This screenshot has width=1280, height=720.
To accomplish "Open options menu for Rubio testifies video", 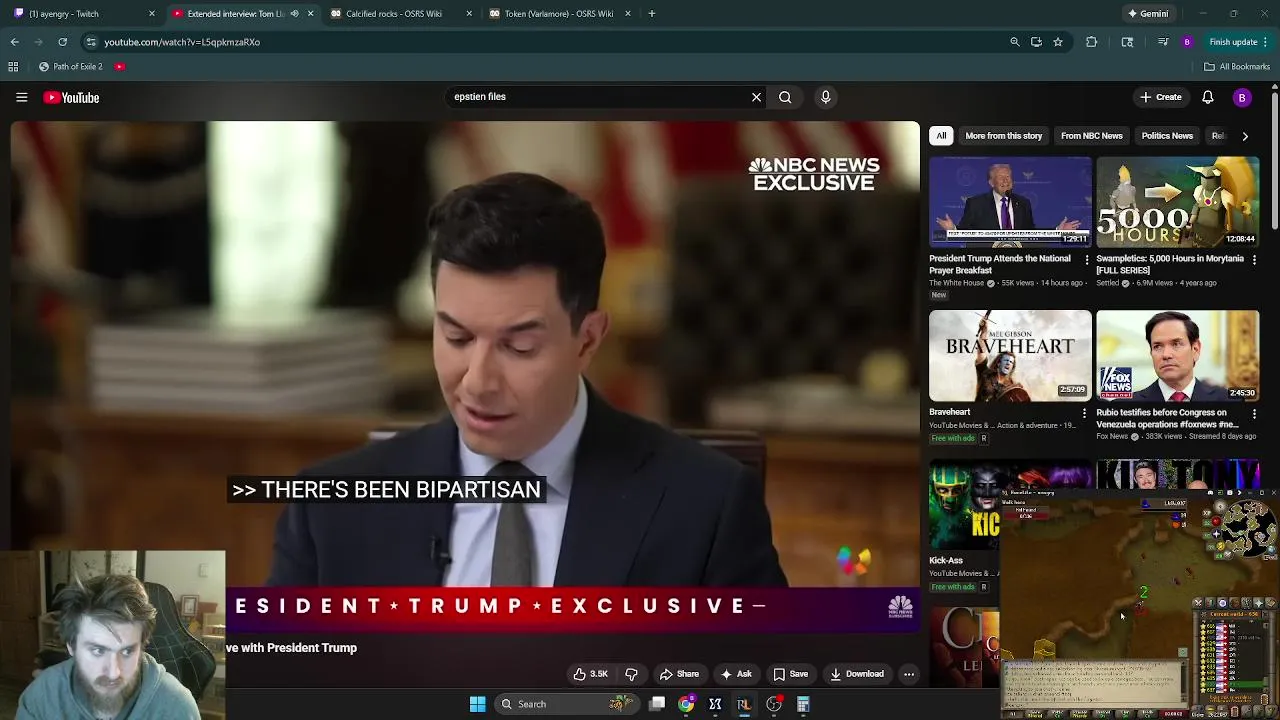I will [1254, 413].
